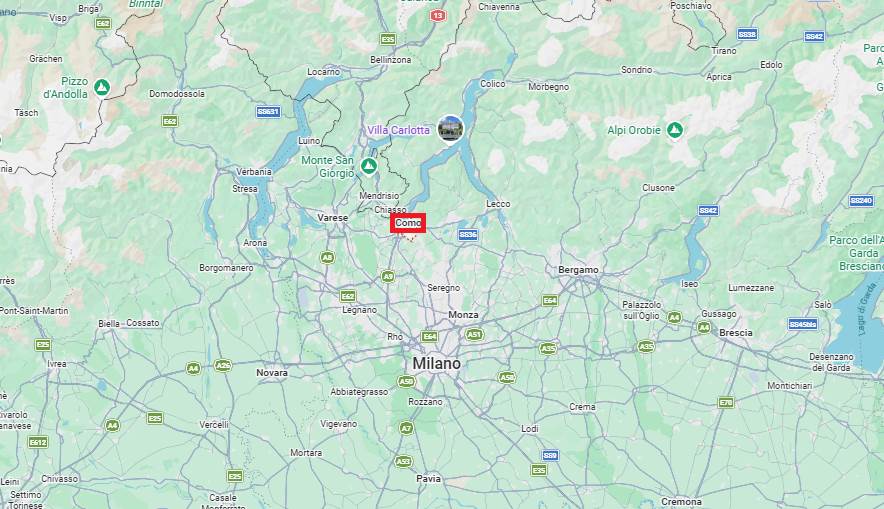The image size is (884, 509).
Task: Select the A51 road marker near Monza
Action: [474, 334]
